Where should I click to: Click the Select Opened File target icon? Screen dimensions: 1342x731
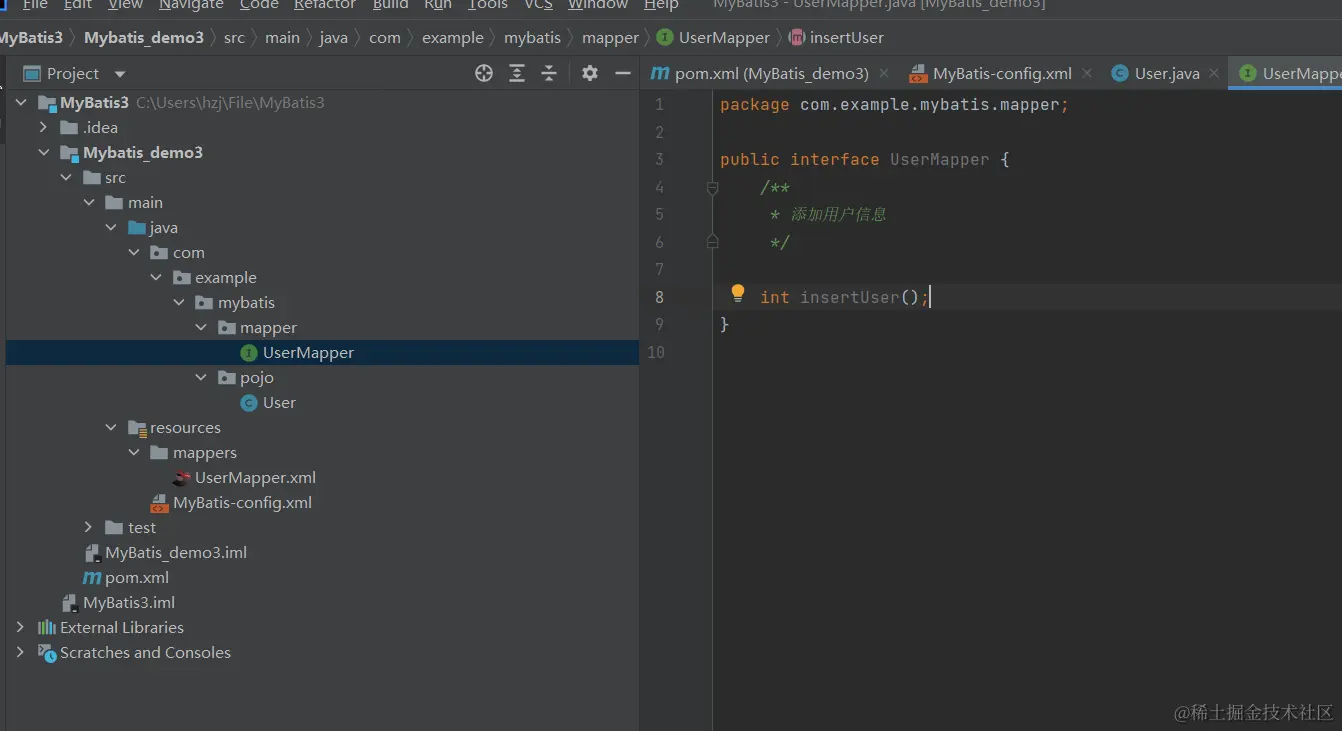(484, 73)
